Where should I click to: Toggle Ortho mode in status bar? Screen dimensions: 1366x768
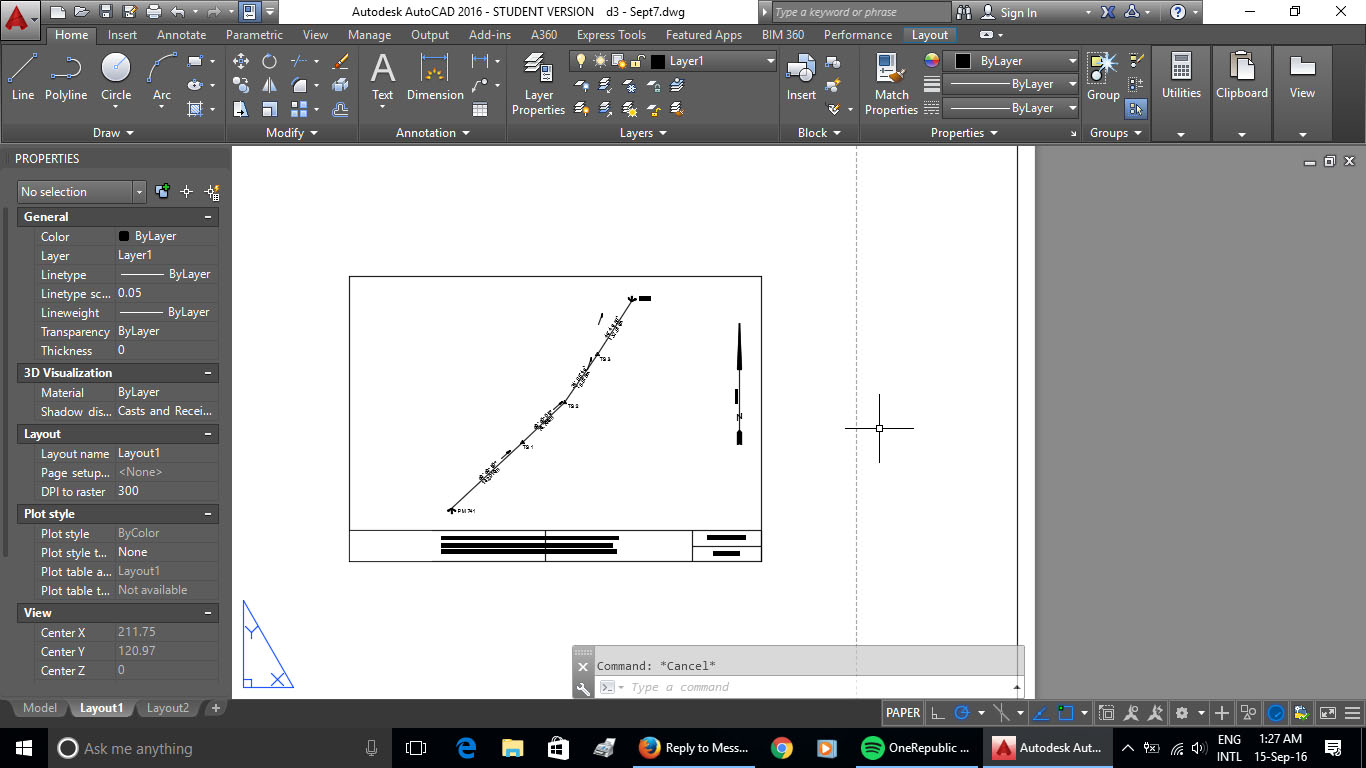click(x=937, y=713)
